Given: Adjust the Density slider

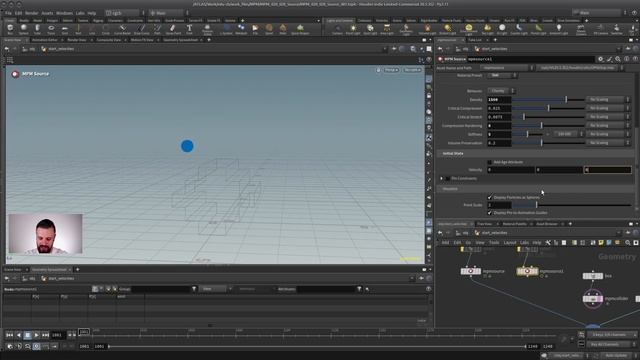Looking at the screenshot, I should 548,100.
